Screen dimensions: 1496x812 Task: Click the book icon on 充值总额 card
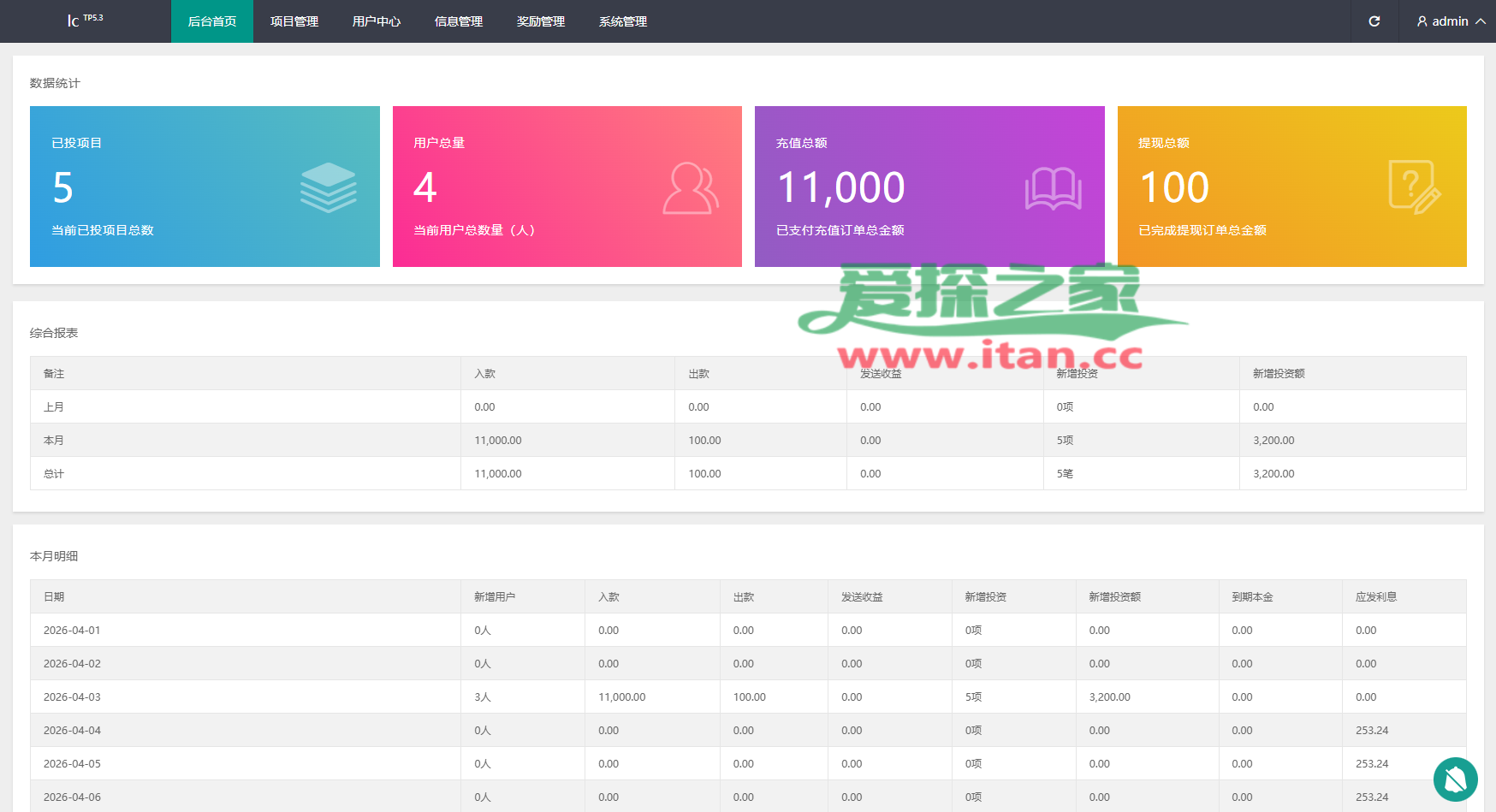(1053, 188)
